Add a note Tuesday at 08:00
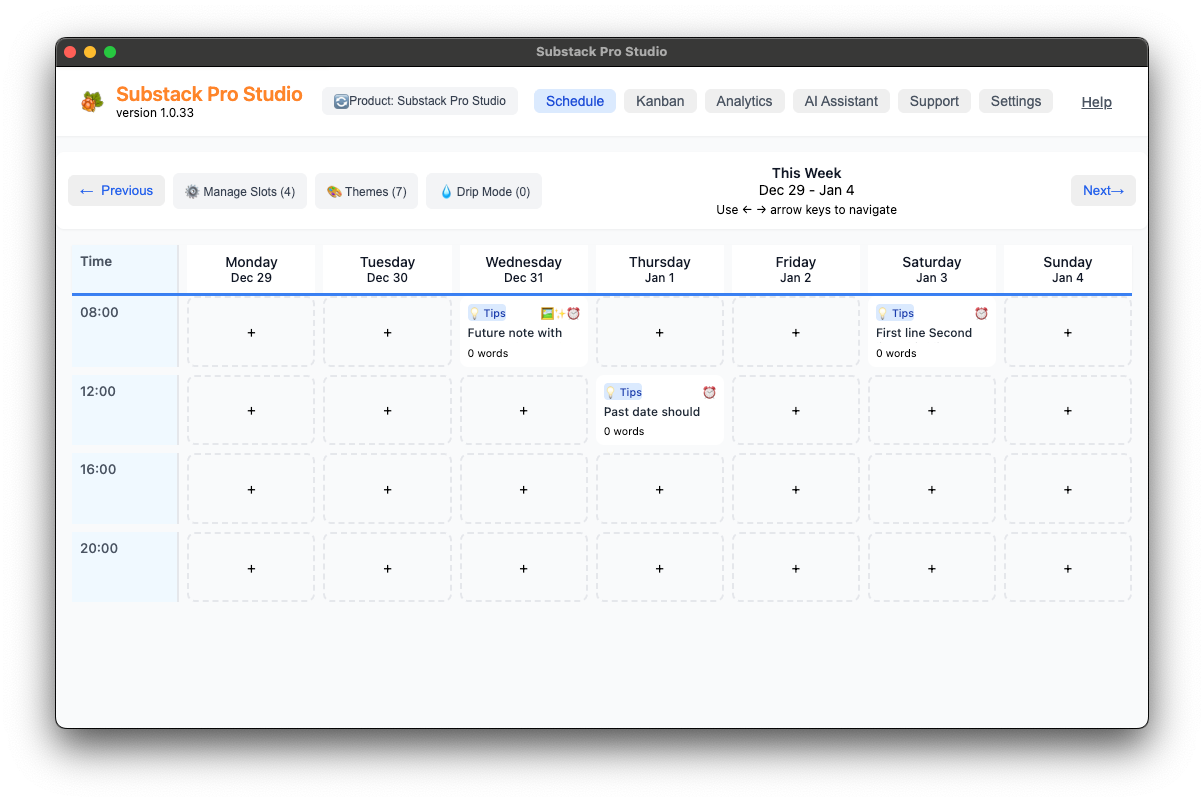Screen dimensions: 1204x802 click(387, 332)
